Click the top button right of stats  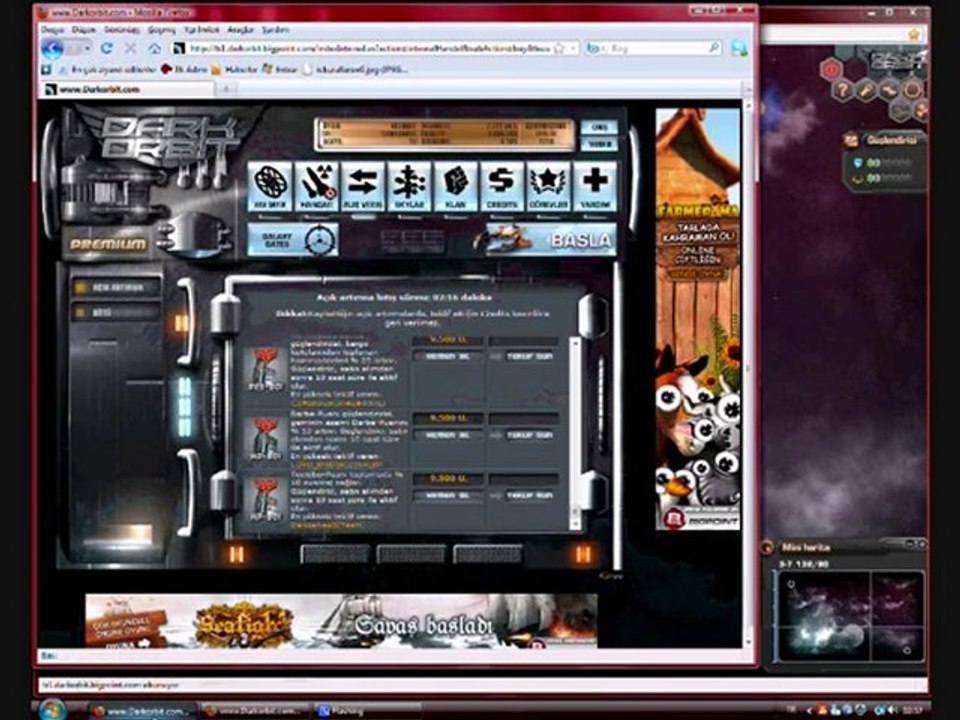click(x=599, y=127)
